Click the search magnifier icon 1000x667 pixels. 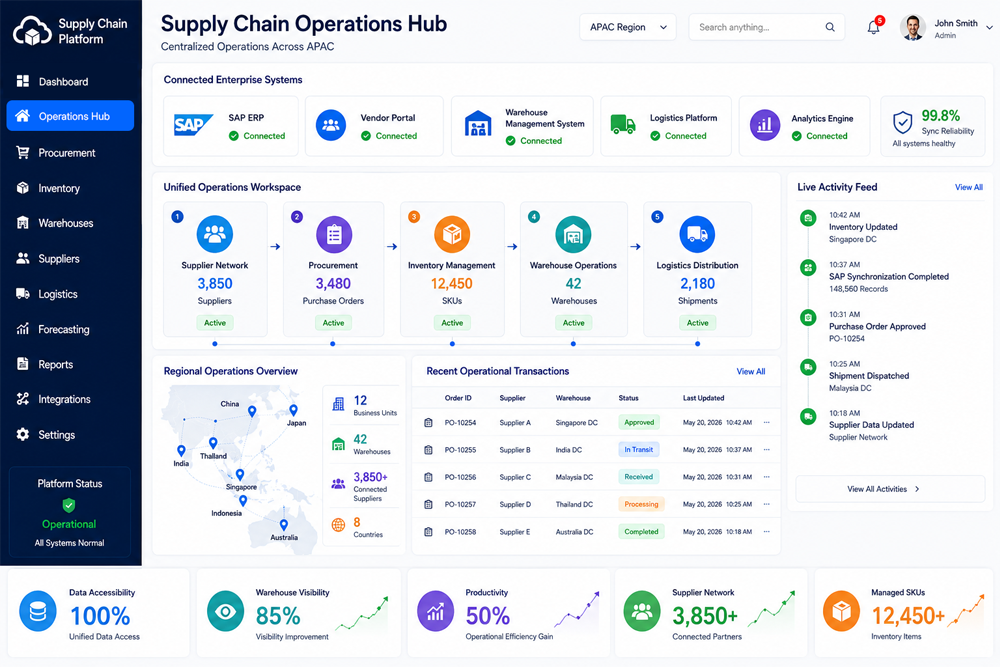830,27
